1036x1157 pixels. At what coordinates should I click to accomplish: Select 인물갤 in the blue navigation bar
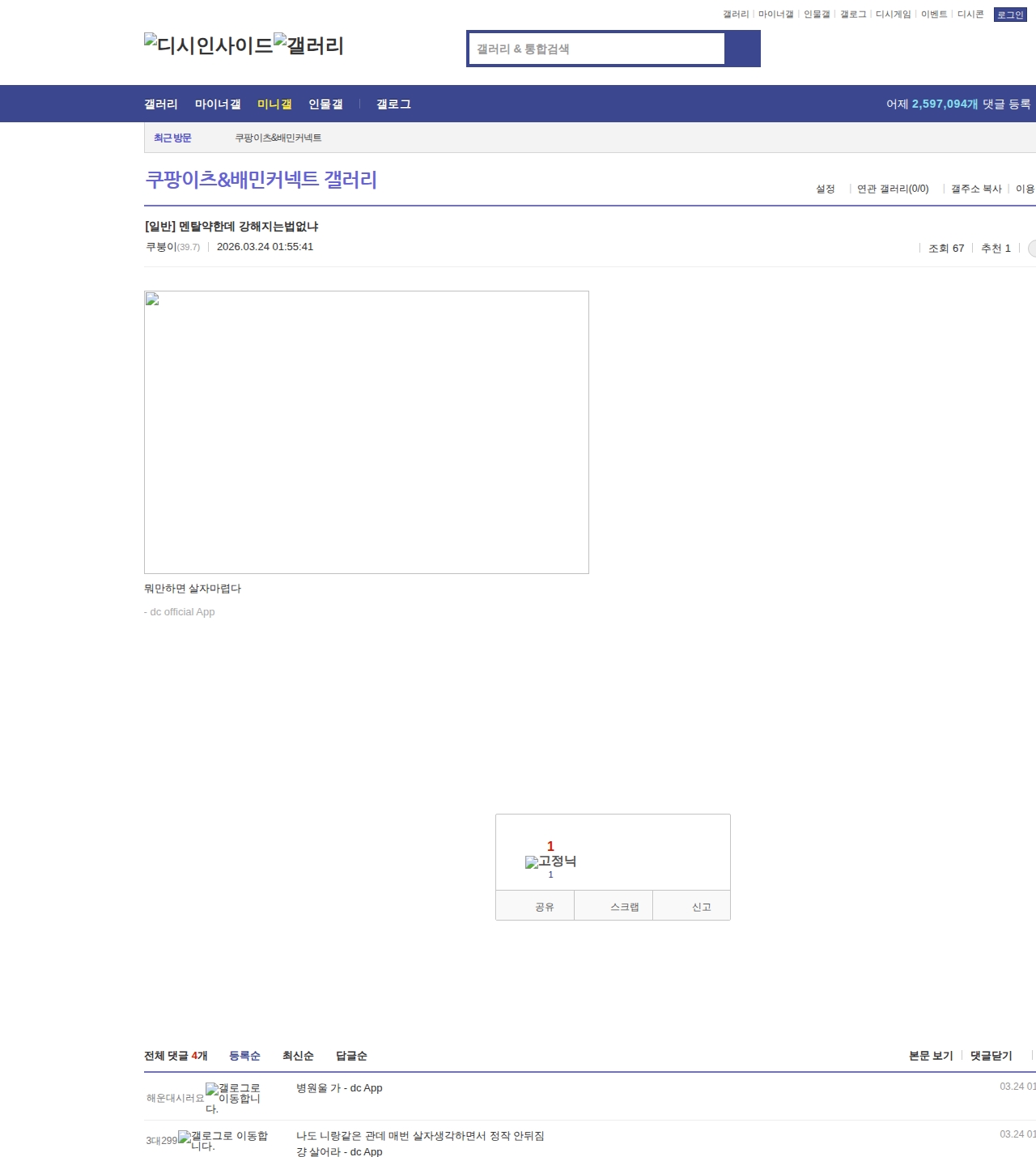click(325, 104)
